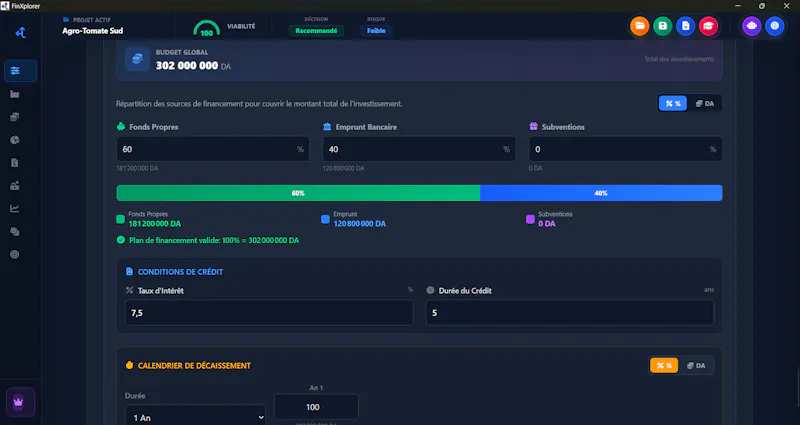Set disbursement schedule to percent mode
The height and width of the screenshot is (425, 800).
664,365
